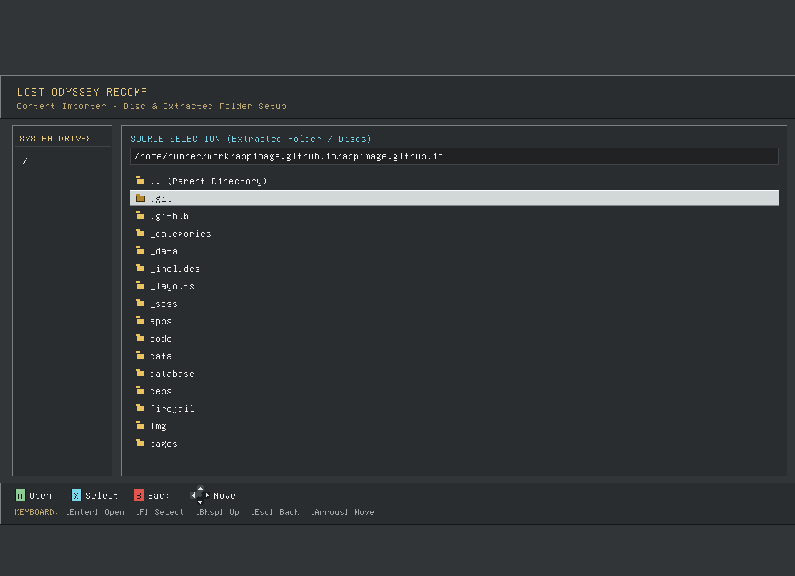Click the red Back button icon

coord(139,495)
